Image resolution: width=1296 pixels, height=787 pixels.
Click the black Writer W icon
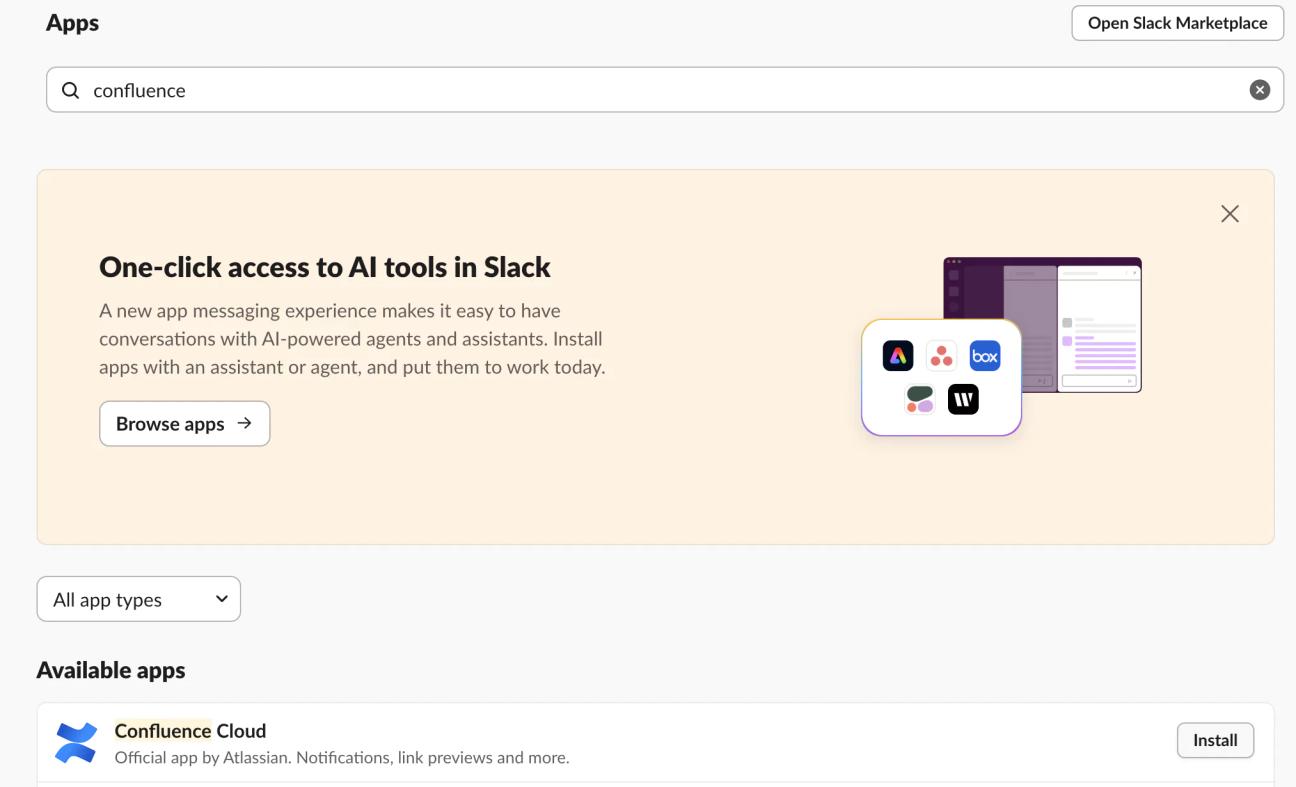(x=963, y=400)
